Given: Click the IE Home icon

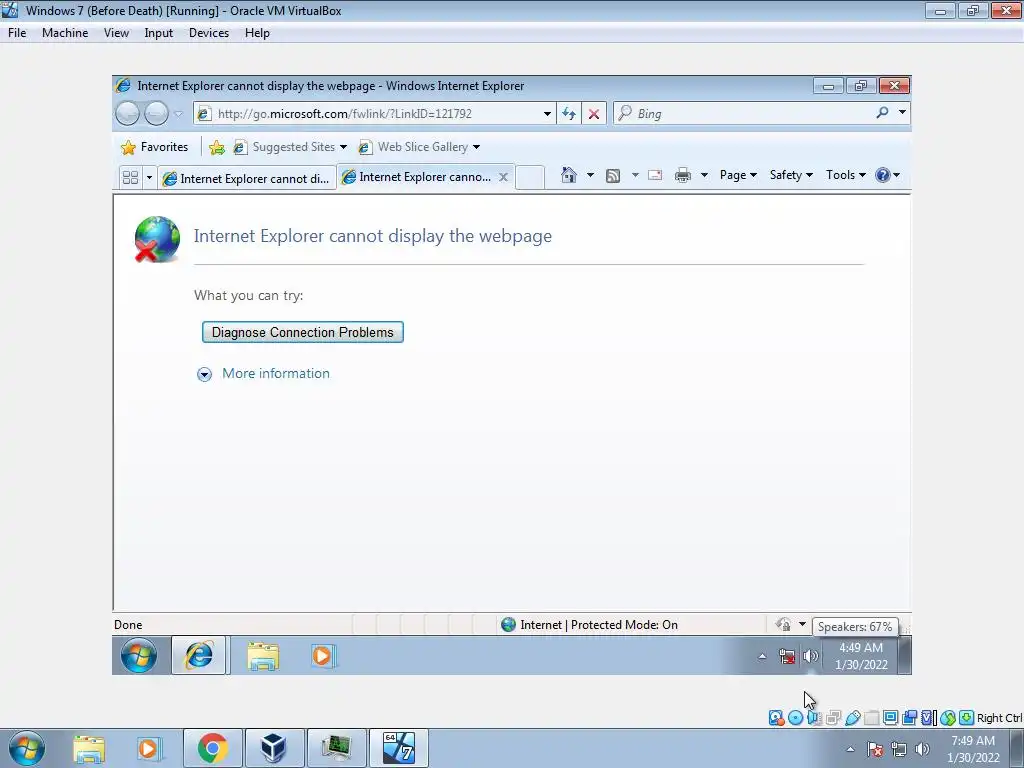Looking at the screenshot, I should click(x=569, y=175).
